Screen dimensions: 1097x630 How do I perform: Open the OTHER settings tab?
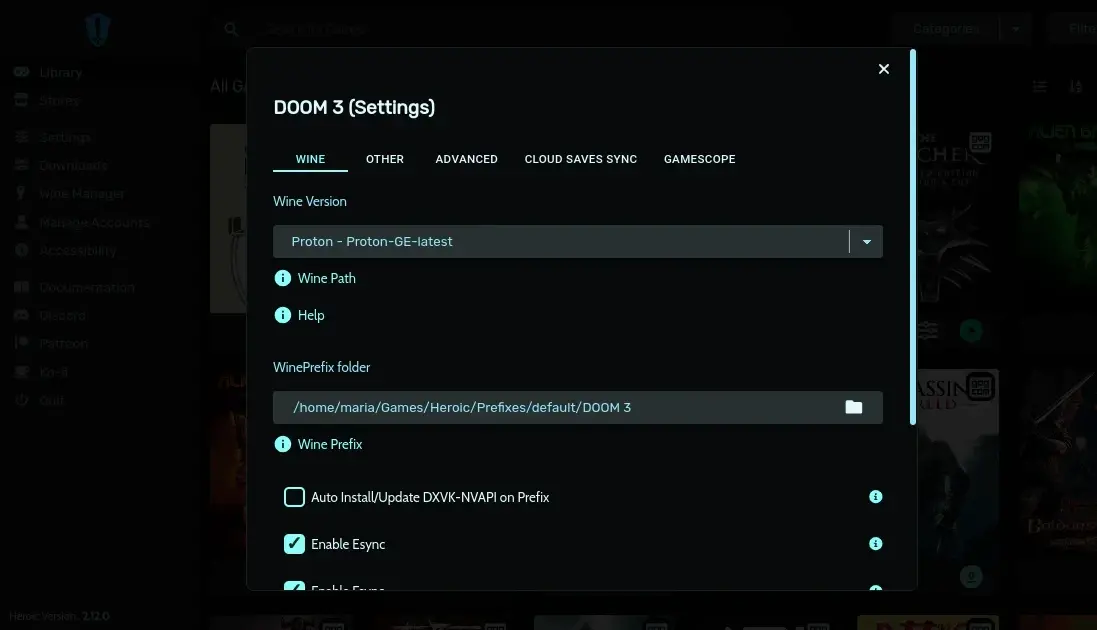[x=385, y=159]
